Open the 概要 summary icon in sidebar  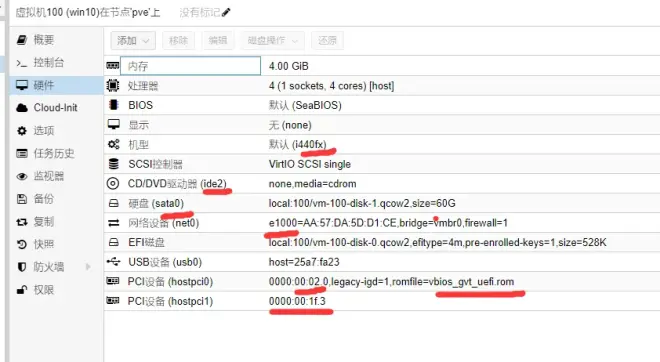coord(22,40)
